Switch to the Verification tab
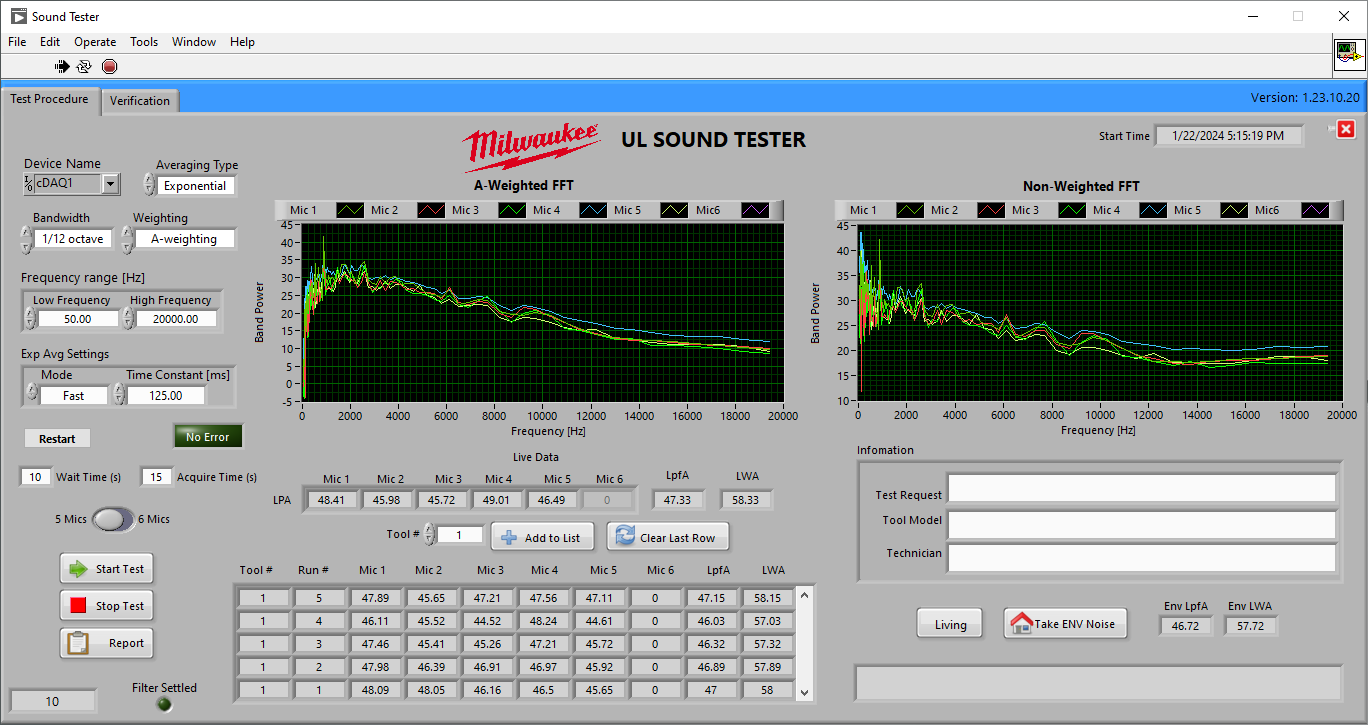 (140, 101)
